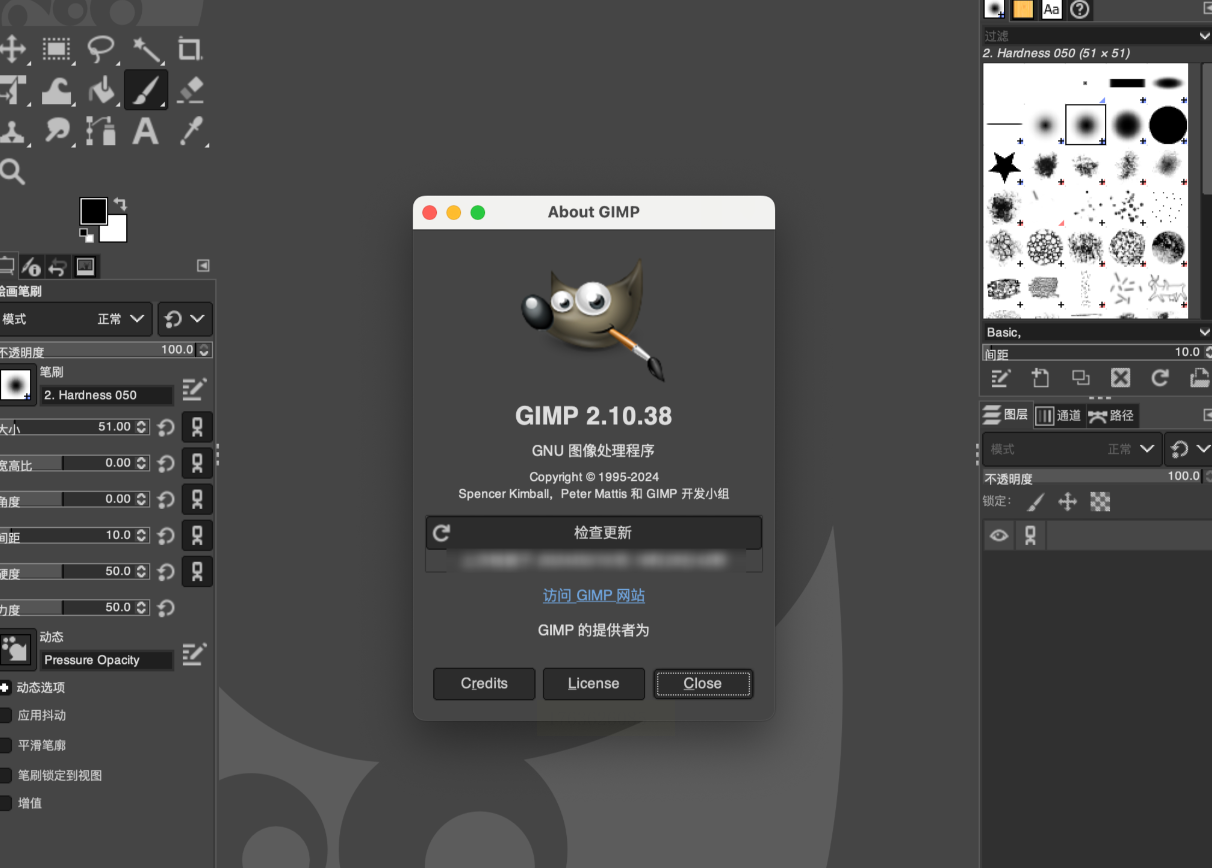Screen dimensions: 1212x868
Task: Select the Move tool in toolbox
Action: pos(12,48)
